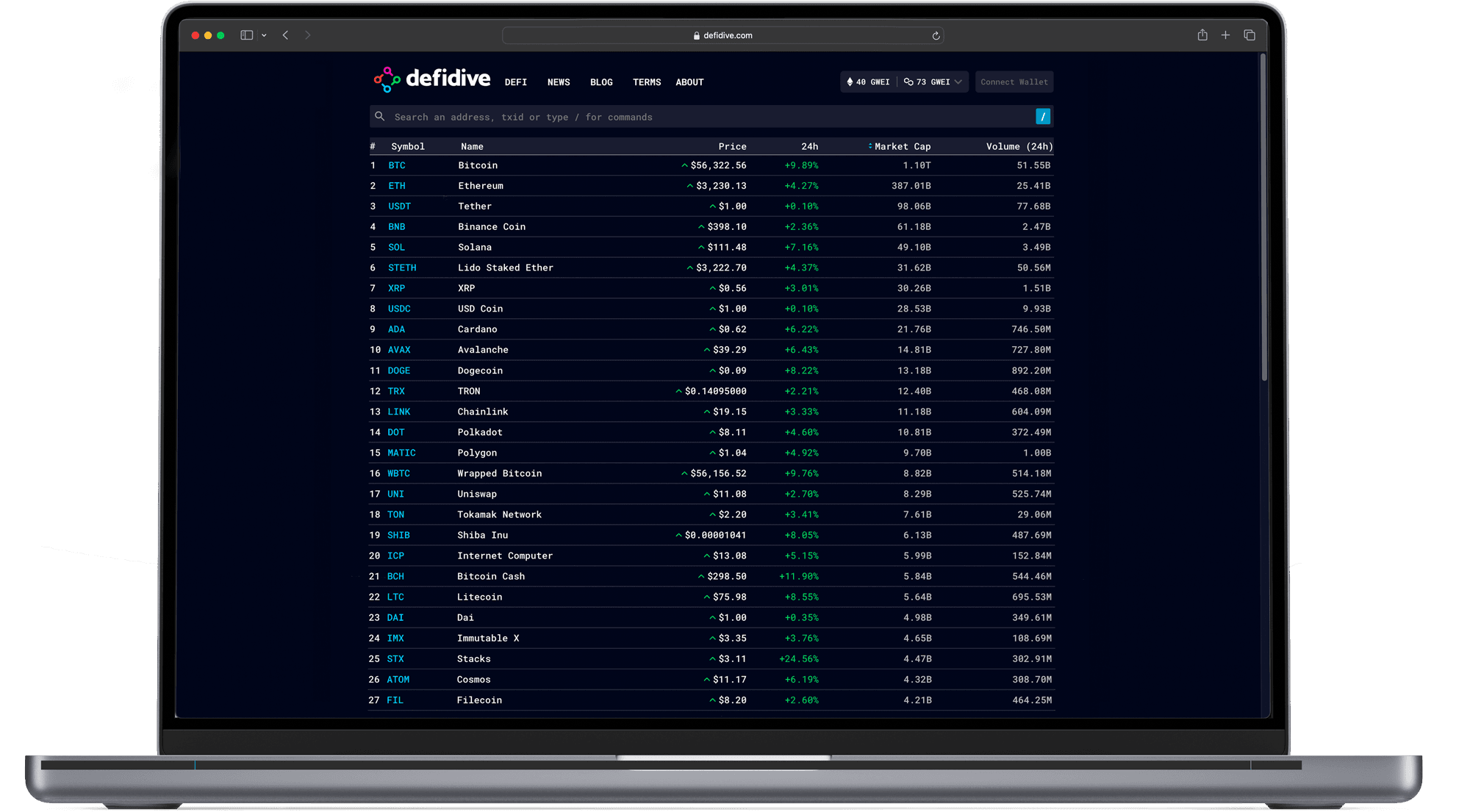Click the search address or txid field
The image size is (1470, 812).
(709, 117)
